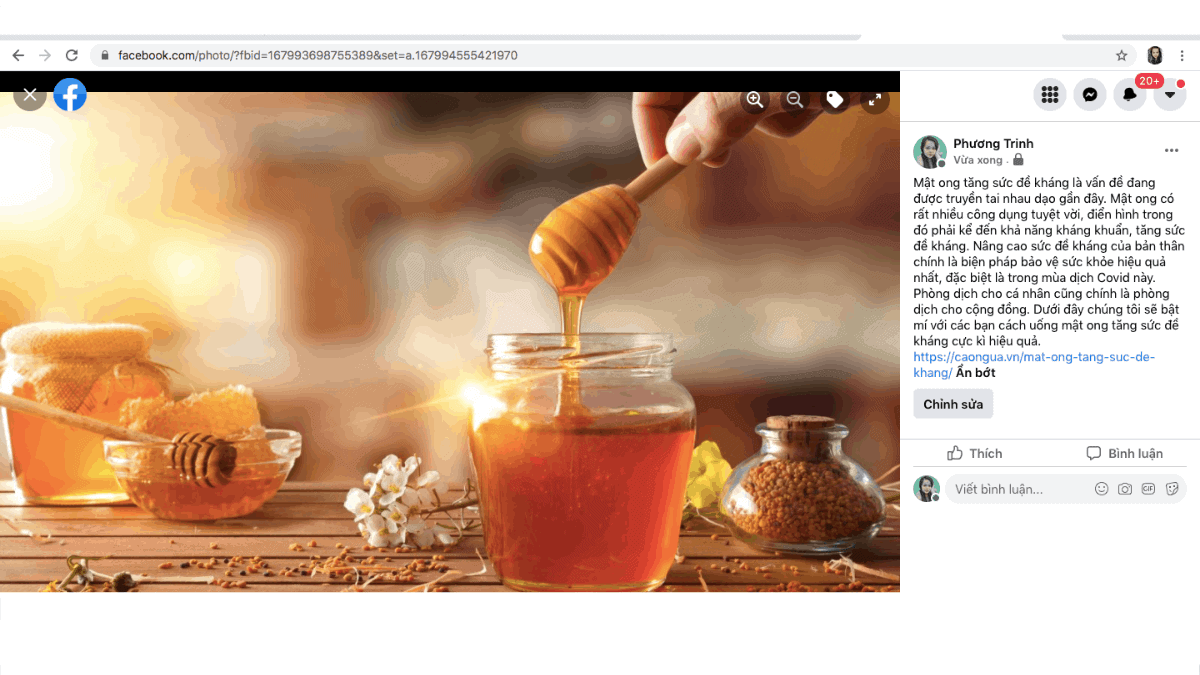Open the caongua.vn article link
The height and width of the screenshot is (675, 1200).
click(1033, 357)
